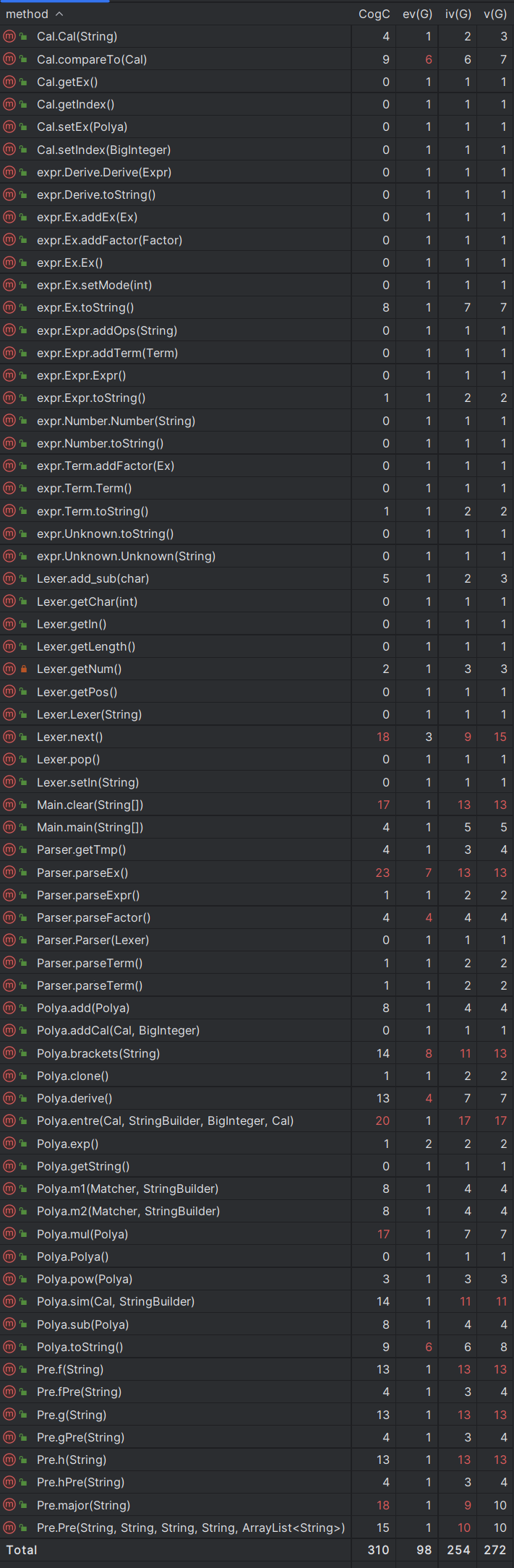Toggle the sort arrow beside method header
This screenshot has height=1568, width=514.
click(59, 14)
